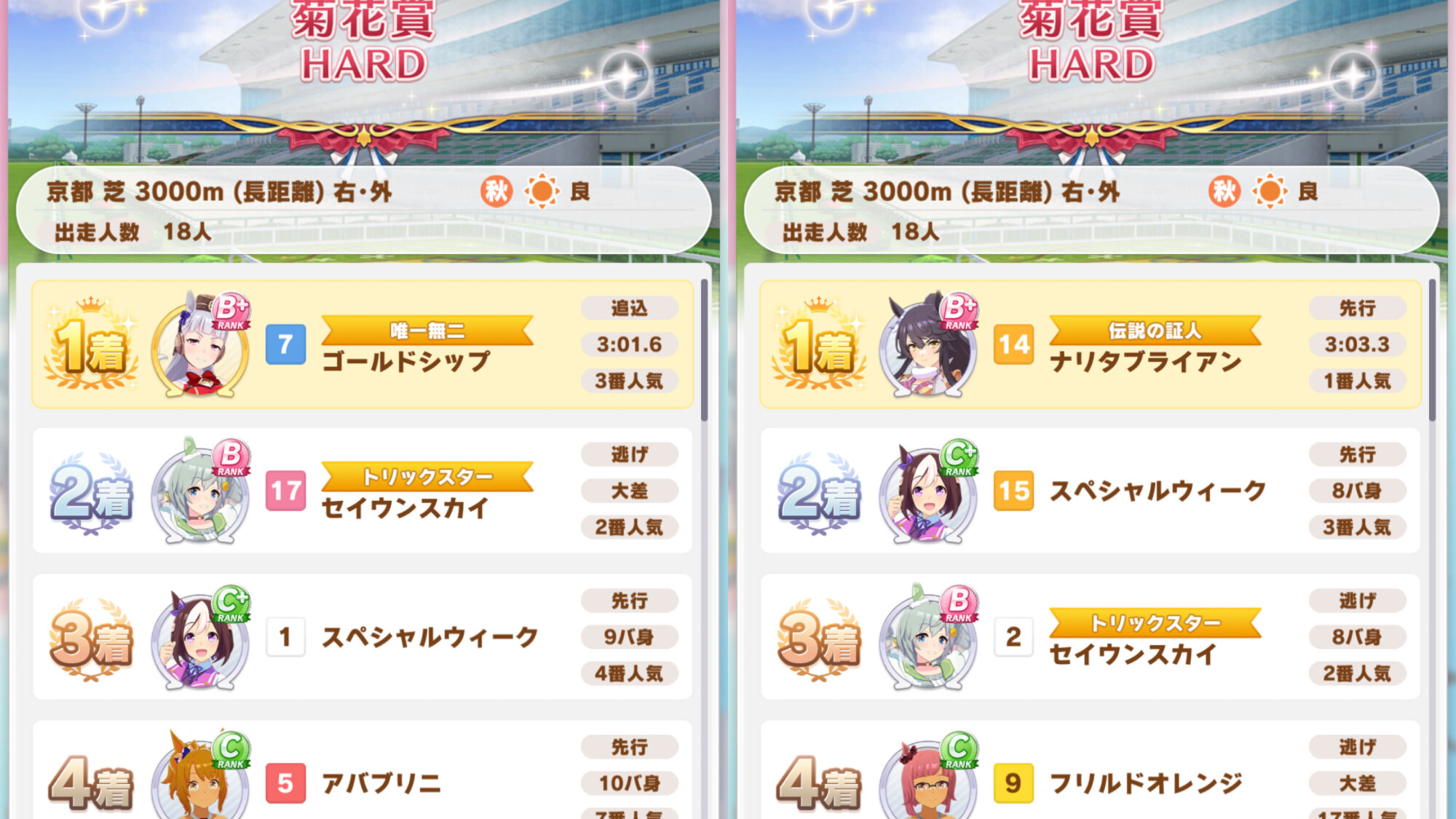Click Gold Ship's portrait in left results

pos(200,346)
